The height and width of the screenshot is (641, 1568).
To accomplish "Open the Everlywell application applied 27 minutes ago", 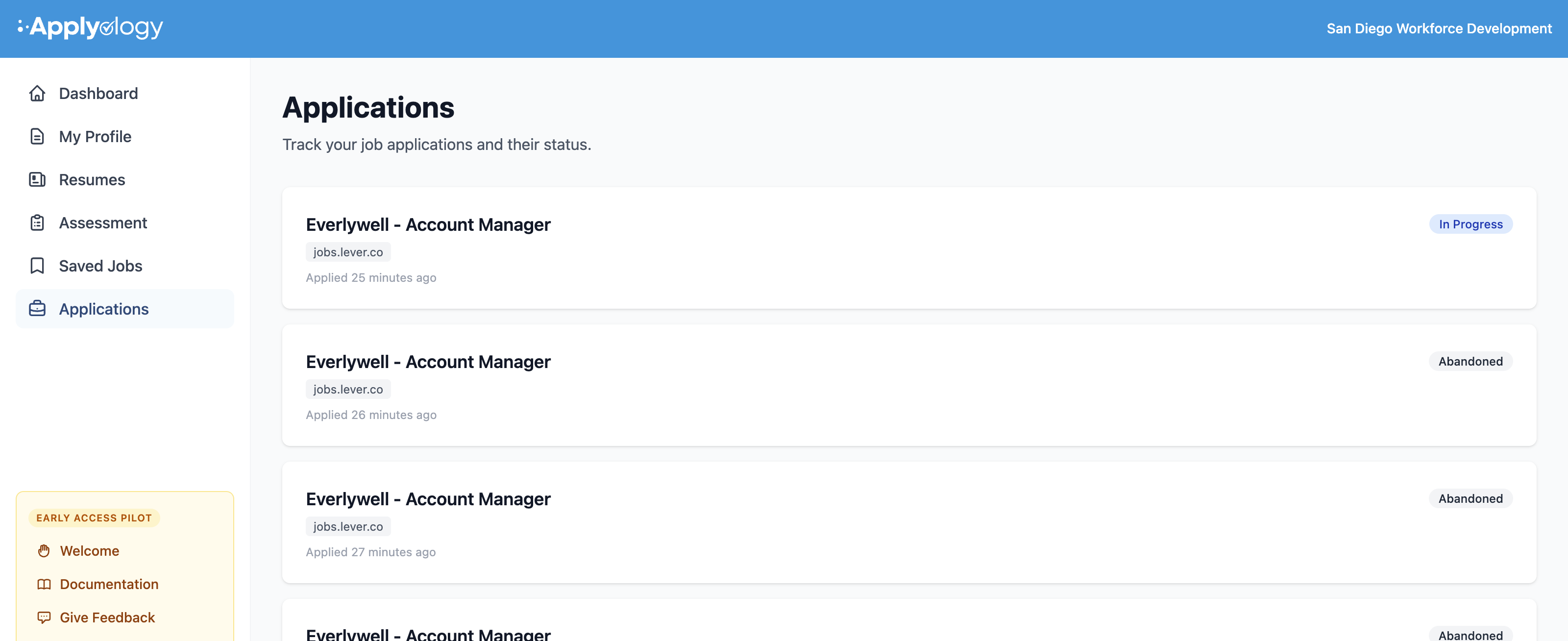I will 909,522.
